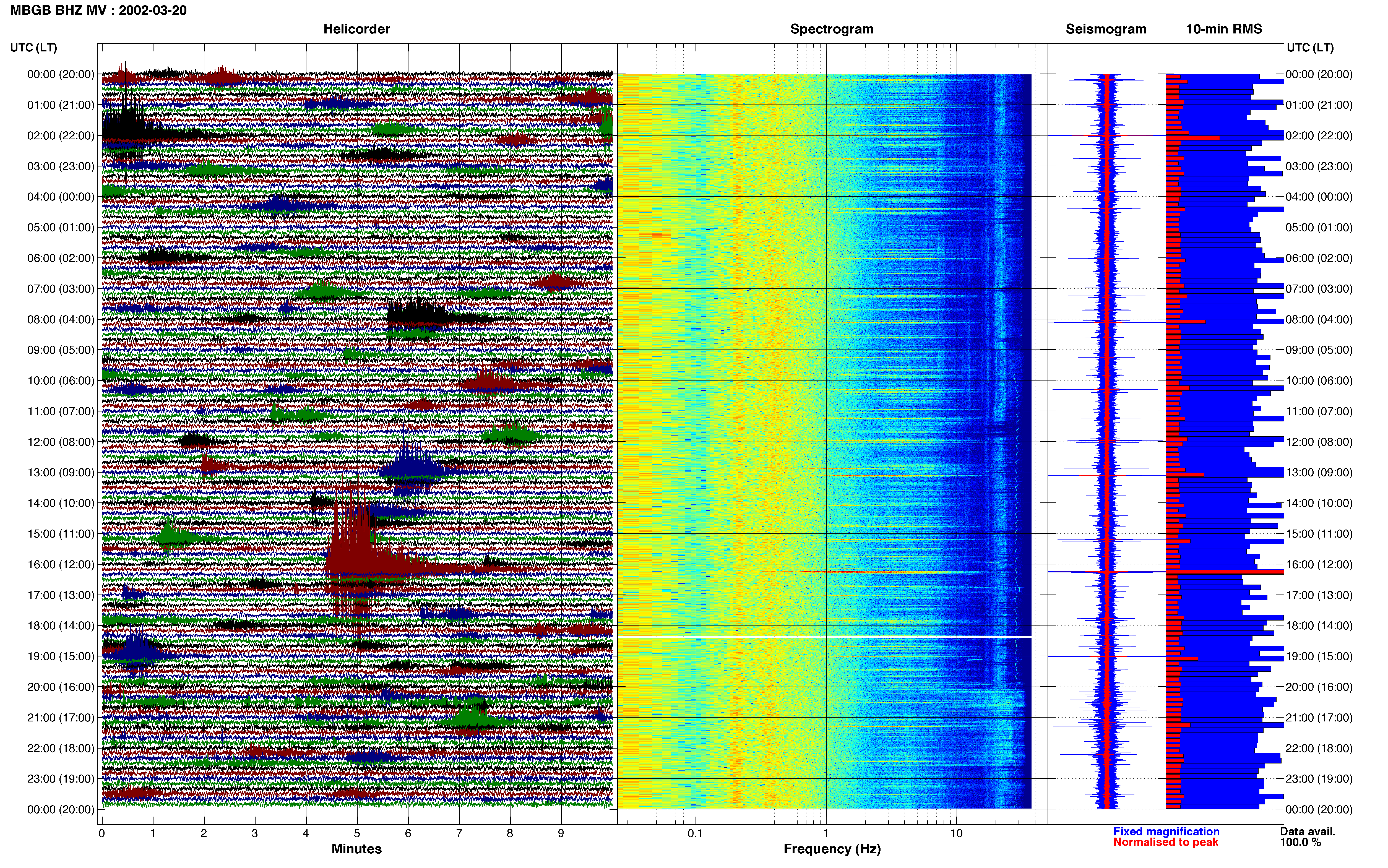Click the 'Data avail.' label

(x=1308, y=831)
